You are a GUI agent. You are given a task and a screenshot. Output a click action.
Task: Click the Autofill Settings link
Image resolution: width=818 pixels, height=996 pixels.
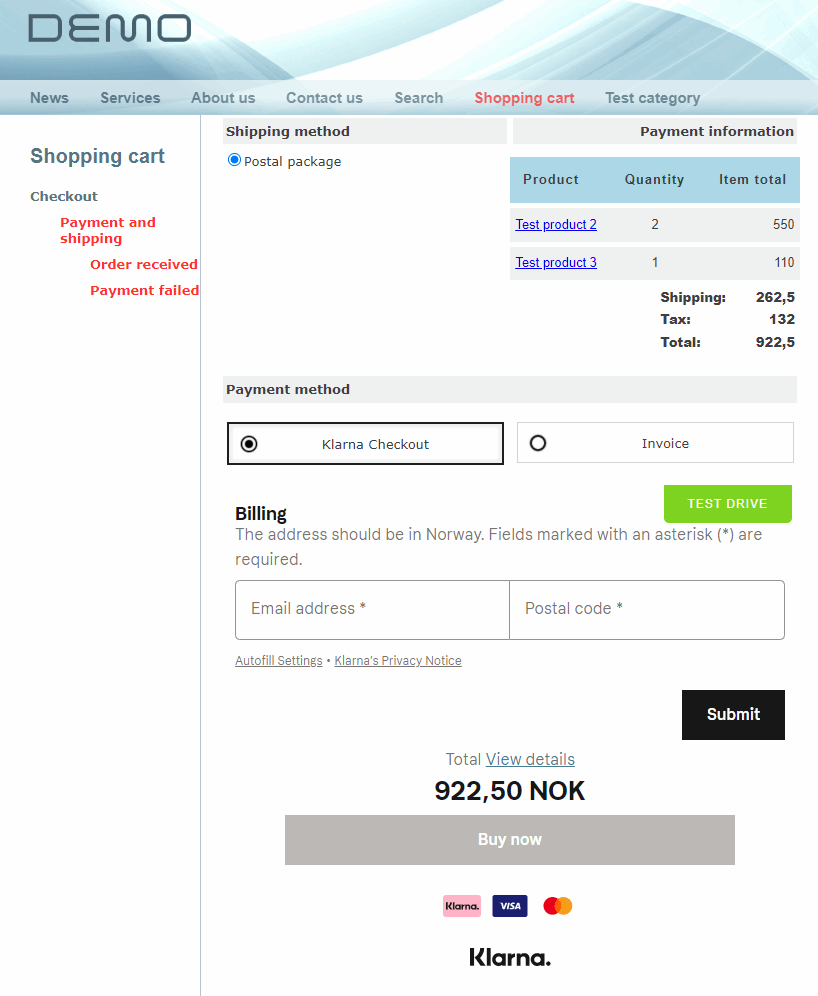click(278, 661)
